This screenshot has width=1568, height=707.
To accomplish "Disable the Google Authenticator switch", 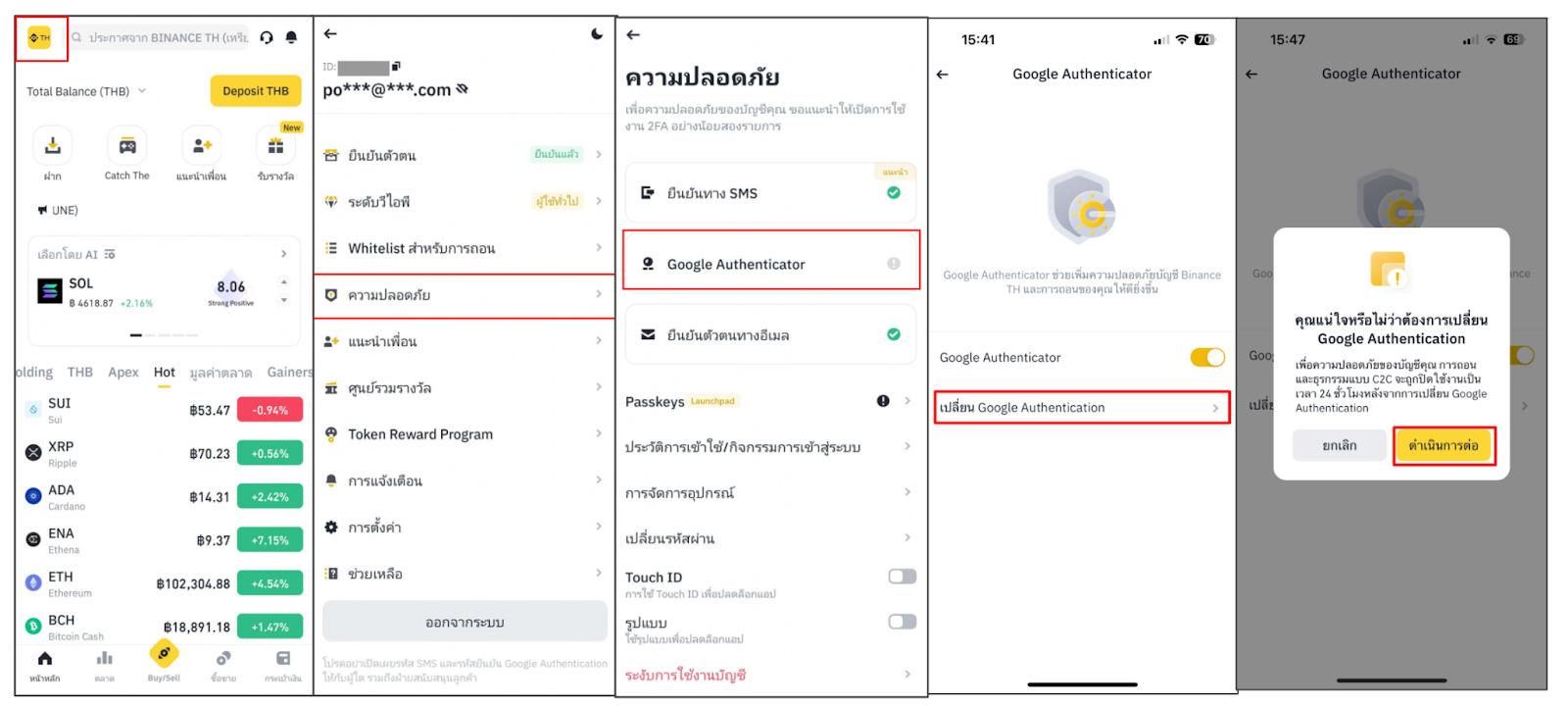I will [x=1207, y=357].
